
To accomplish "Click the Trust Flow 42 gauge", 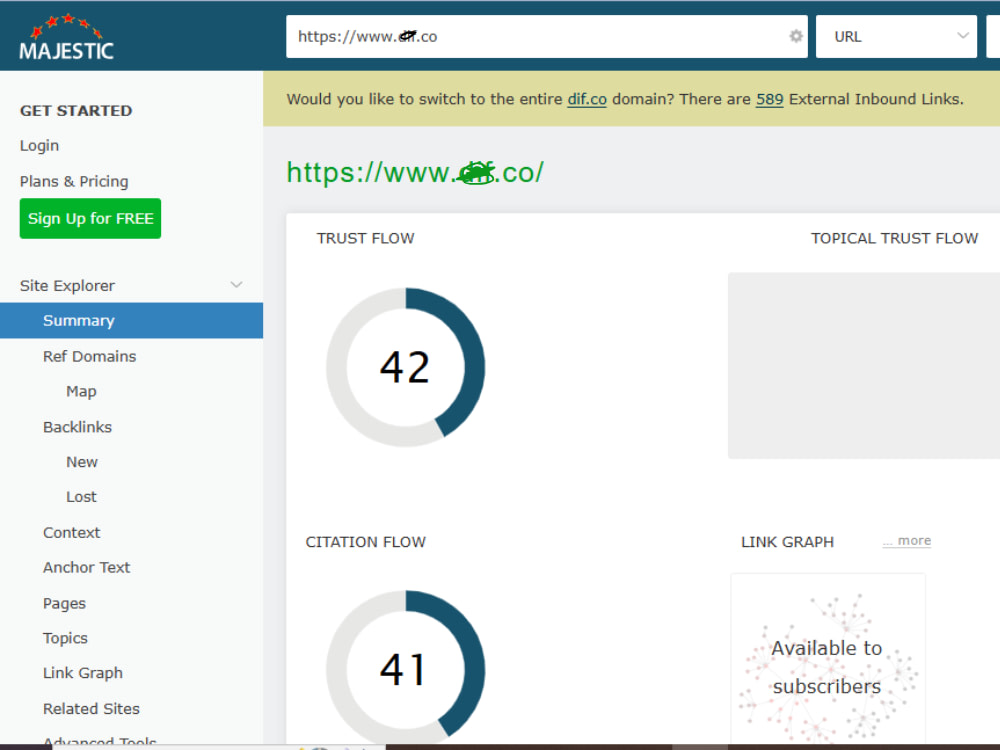I will pos(406,367).
